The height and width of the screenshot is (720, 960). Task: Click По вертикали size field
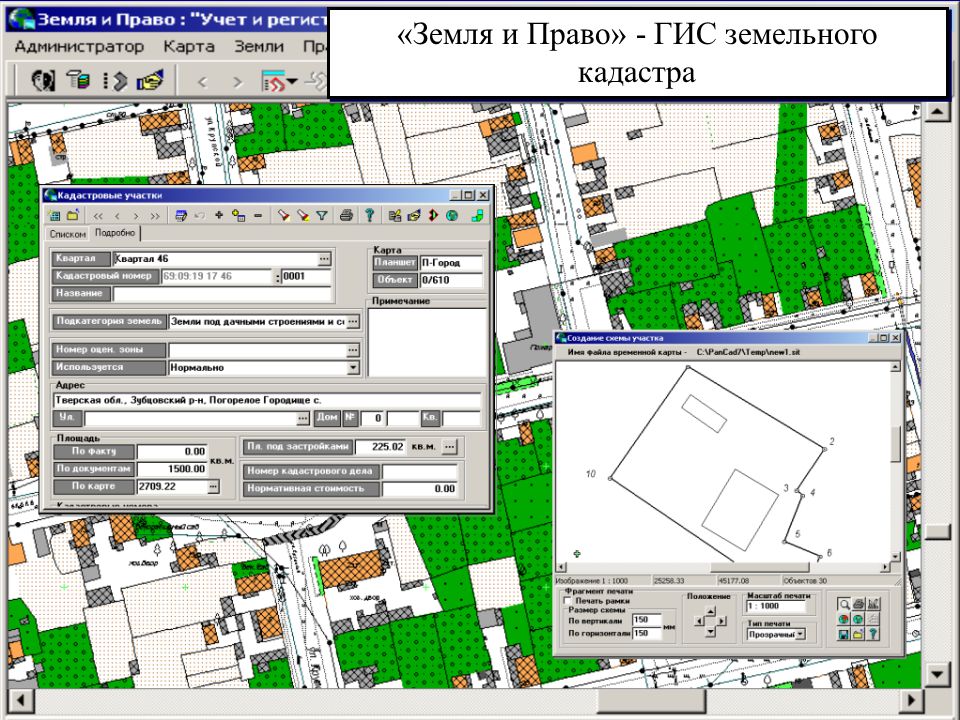pyautogui.click(x=647, y=620)
